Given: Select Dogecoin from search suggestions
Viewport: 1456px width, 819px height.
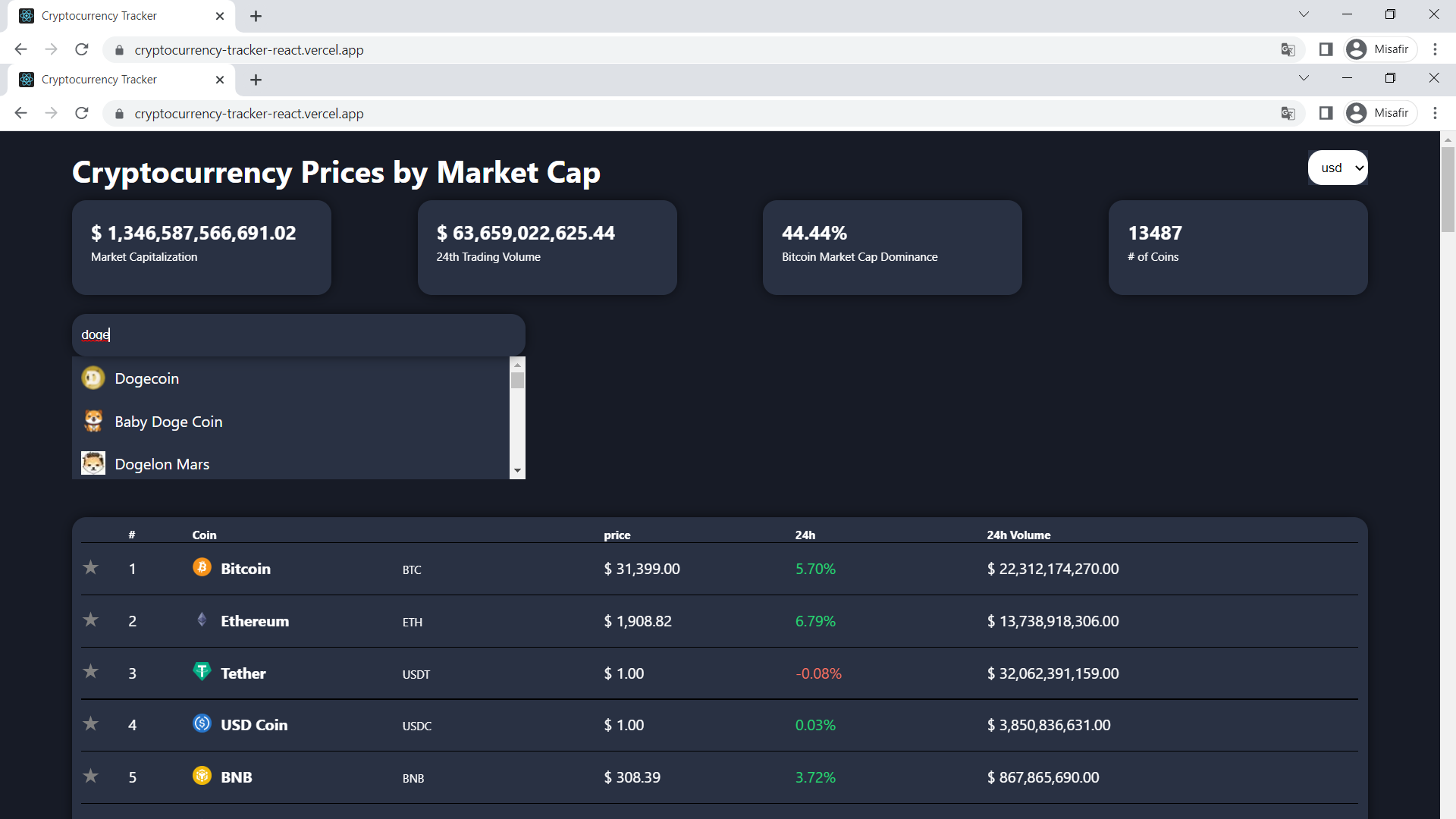Looking at the screenshot, I should pos(146,378).
